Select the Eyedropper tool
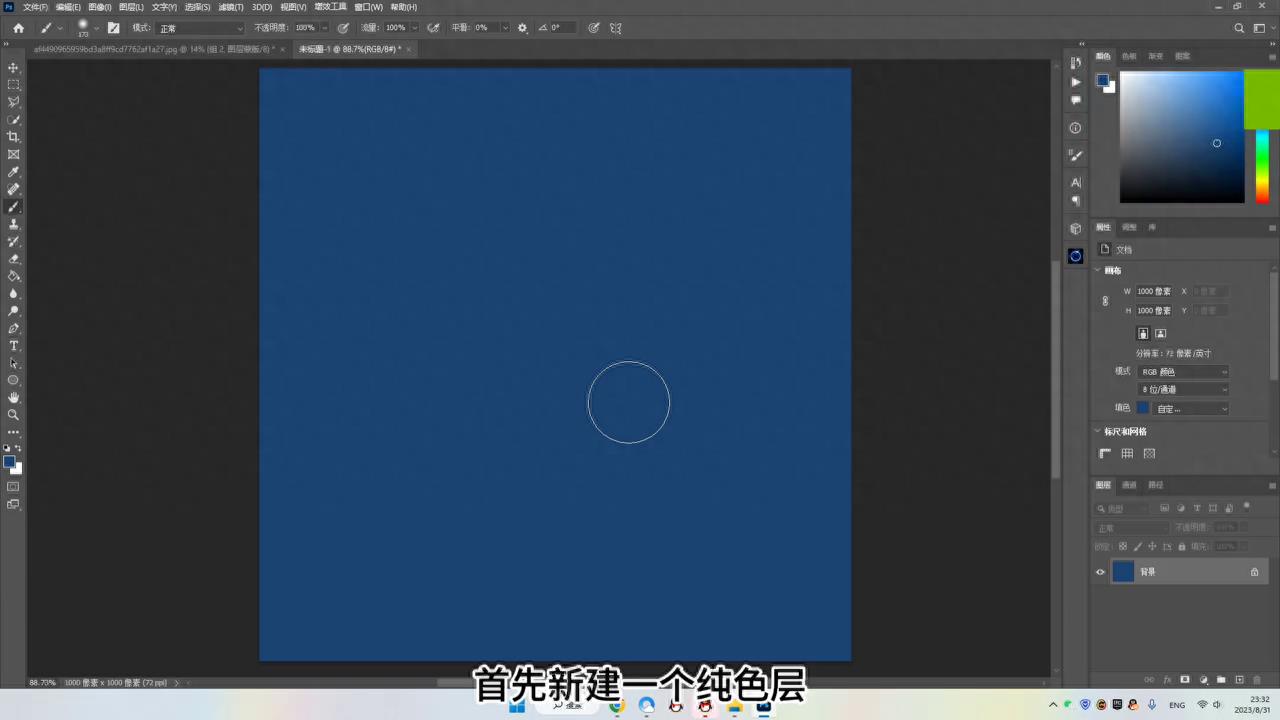This screenshot has width=1280, height=720. click(x=14, y=172)
